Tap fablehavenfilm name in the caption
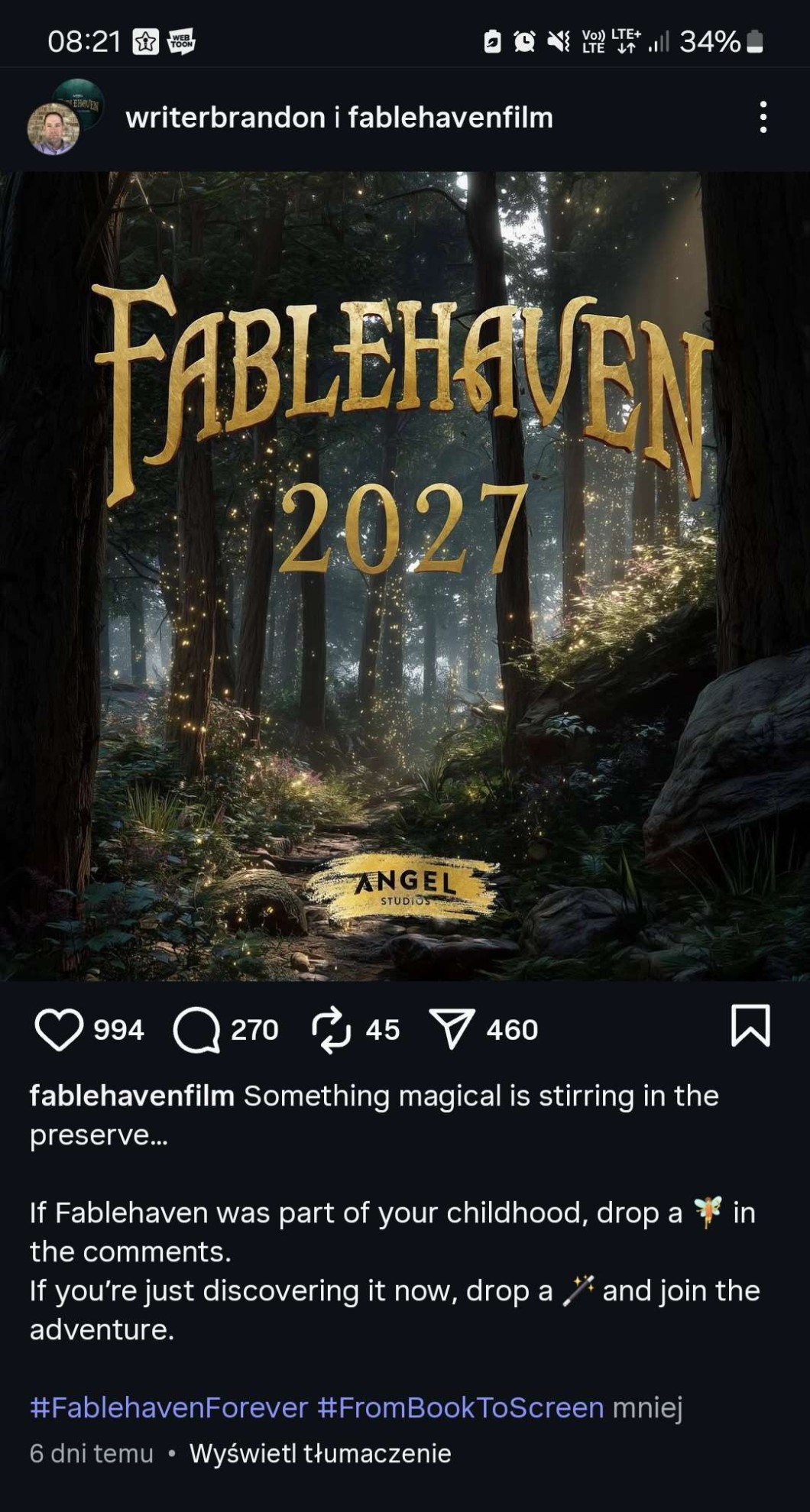Screen dimensions: 810x1512 click(x=132, y=1096)
